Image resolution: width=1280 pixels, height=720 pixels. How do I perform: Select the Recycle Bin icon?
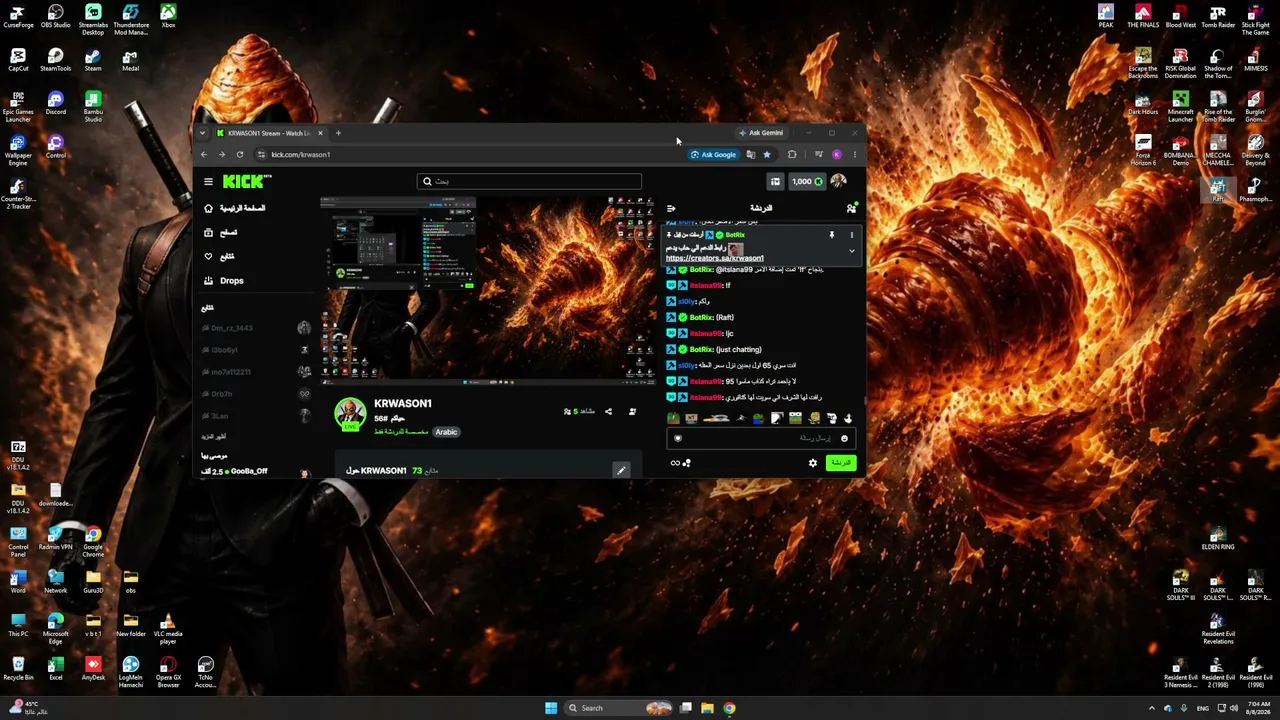coord(18,668)
